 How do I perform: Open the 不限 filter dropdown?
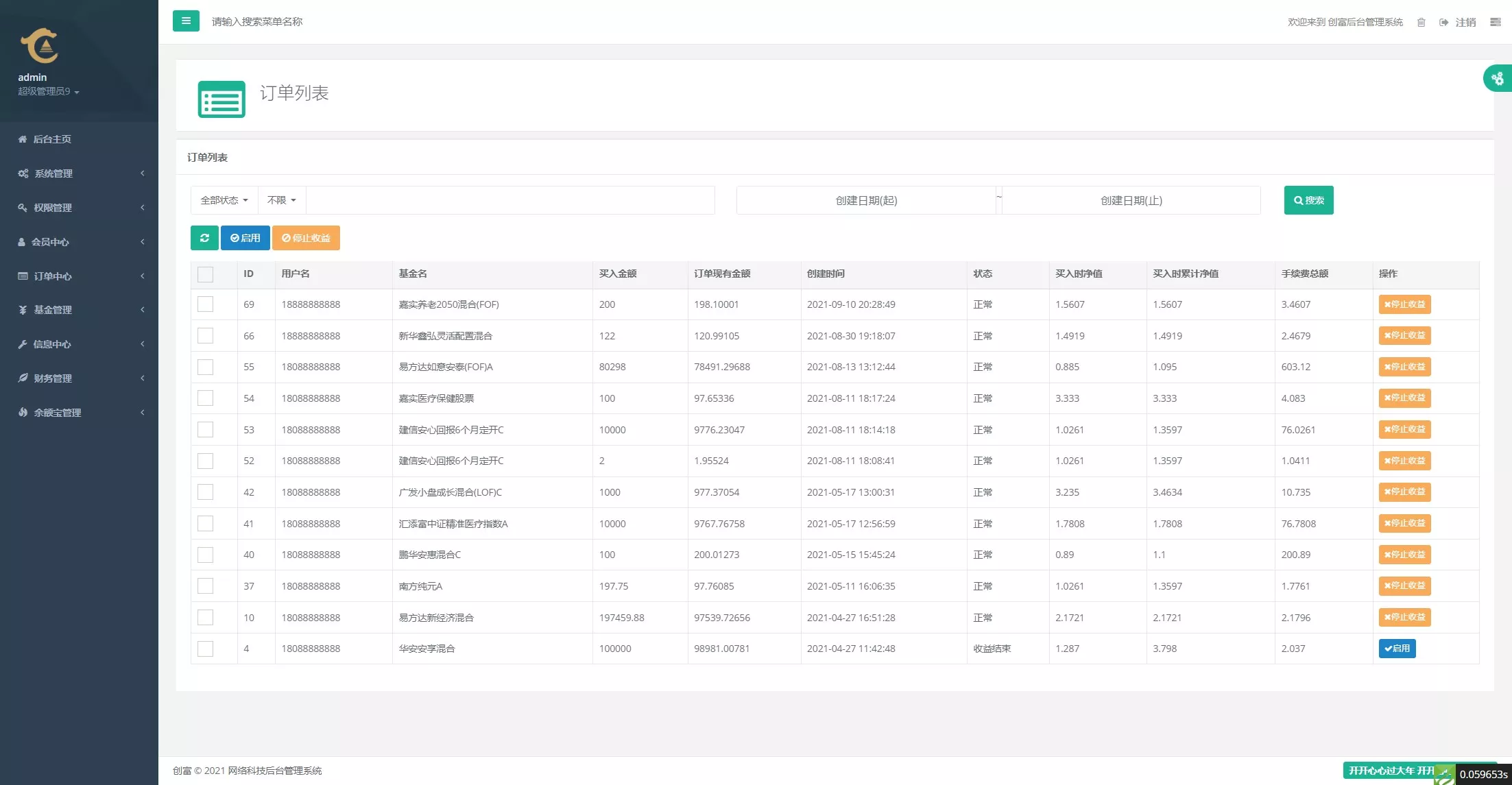282,200
